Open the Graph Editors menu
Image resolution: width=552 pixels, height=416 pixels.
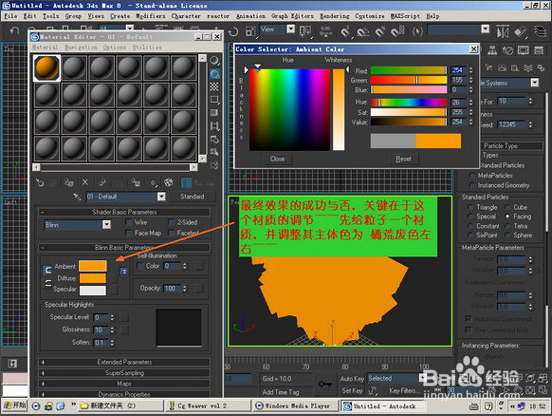tap(292, 16)
